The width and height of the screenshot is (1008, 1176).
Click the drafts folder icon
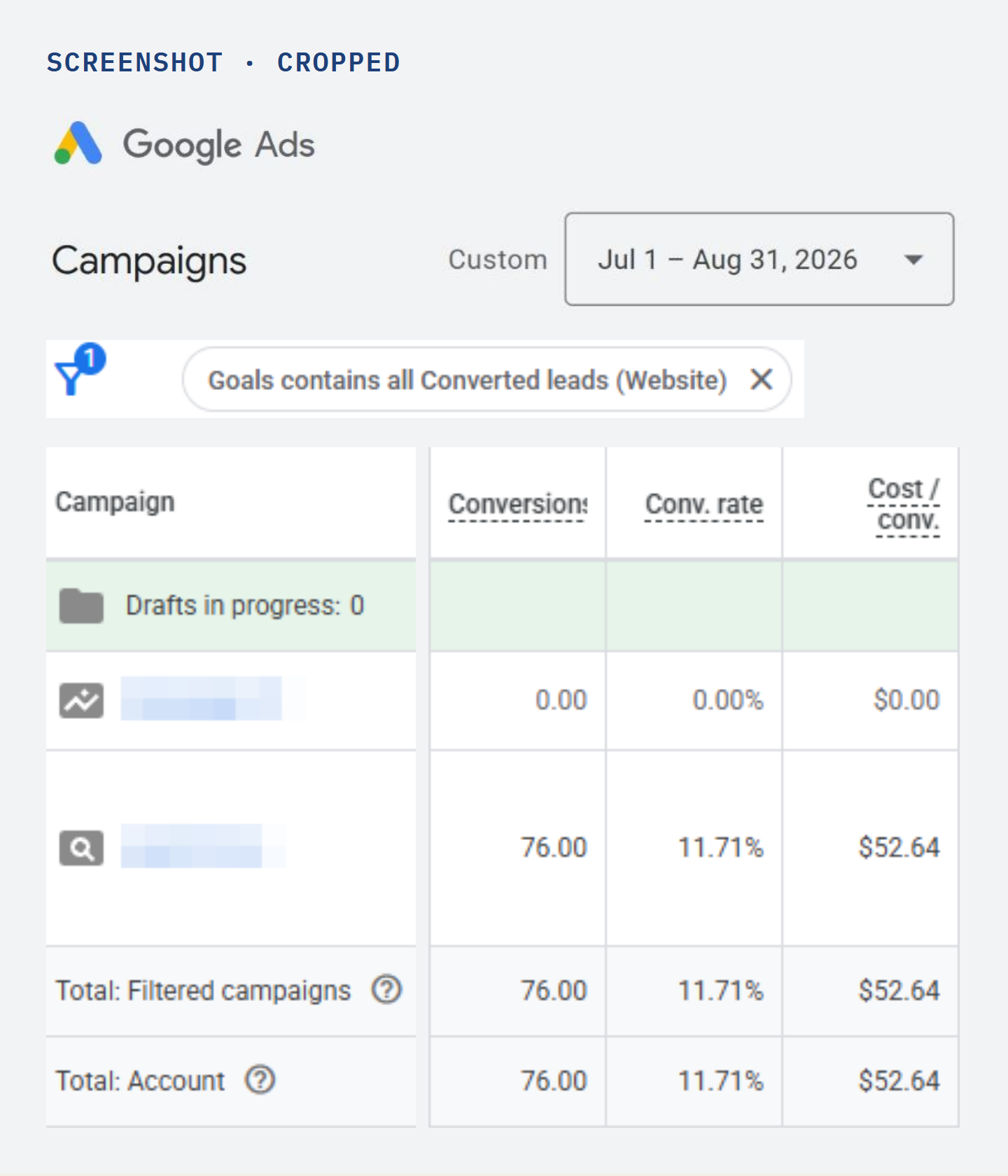click(x=81, y=605)
